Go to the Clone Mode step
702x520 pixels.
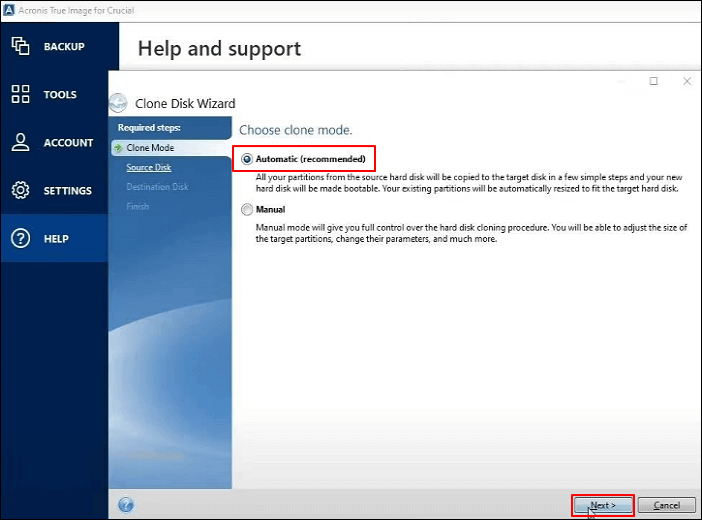(x=150, y=148)
